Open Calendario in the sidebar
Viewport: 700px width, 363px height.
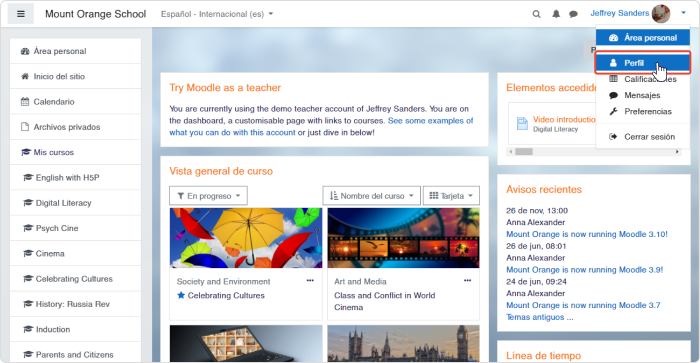point(75,102)
